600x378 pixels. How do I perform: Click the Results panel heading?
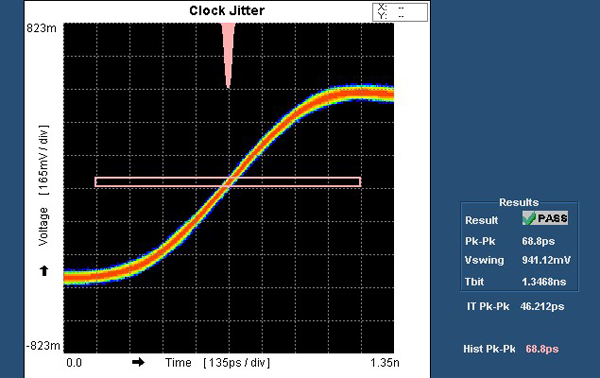coord(518,202)
